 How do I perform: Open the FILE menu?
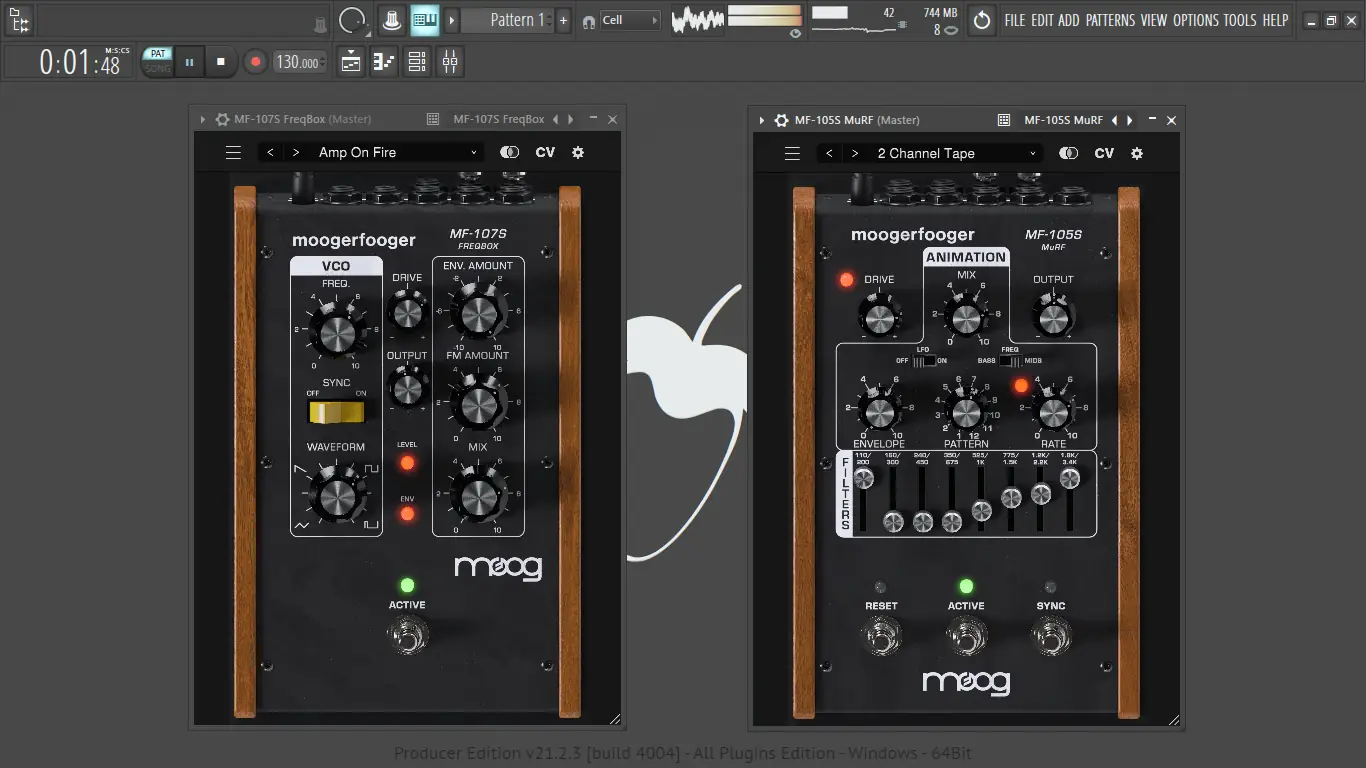(x=1015, y=20)
